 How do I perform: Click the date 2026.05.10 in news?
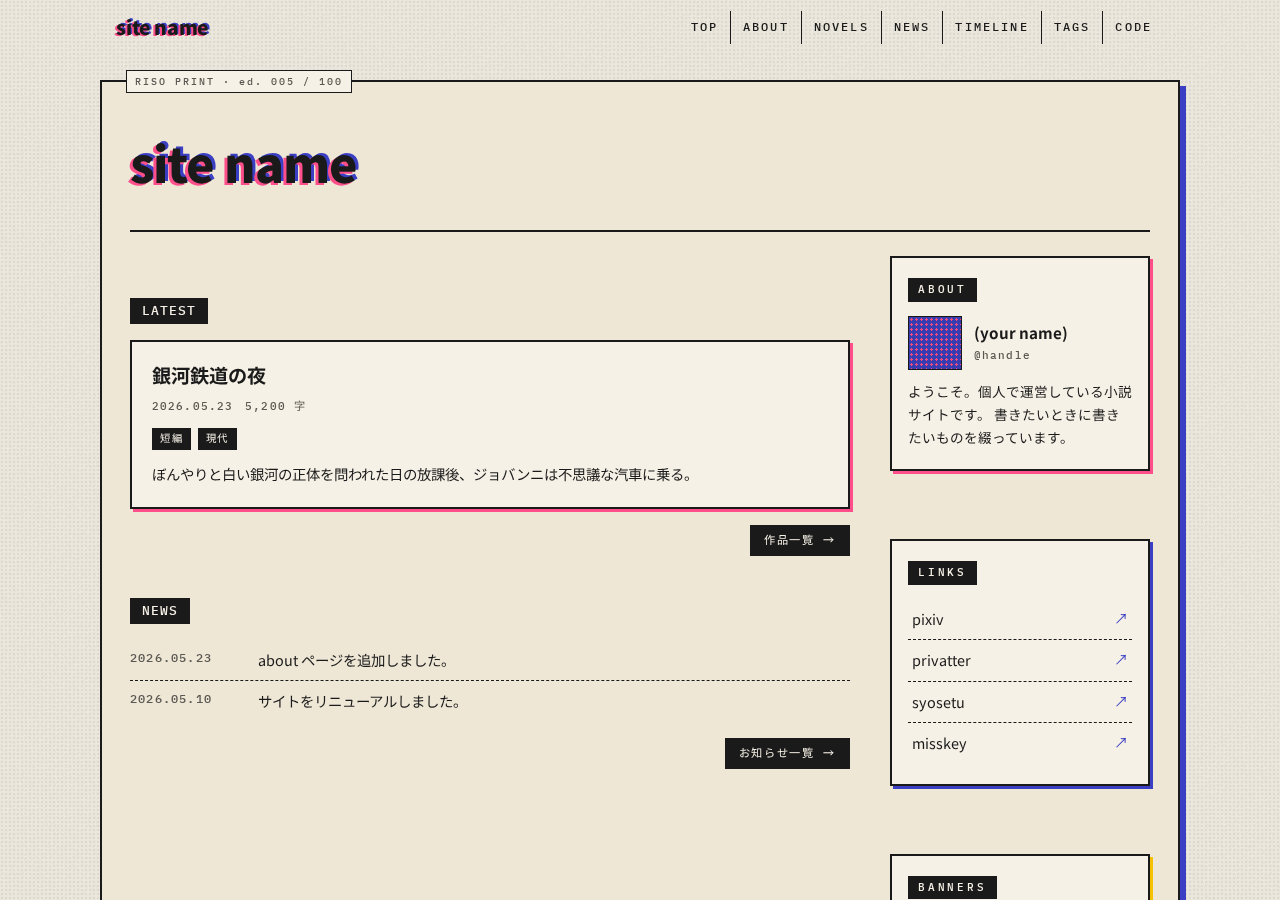[x=171, y=700]
